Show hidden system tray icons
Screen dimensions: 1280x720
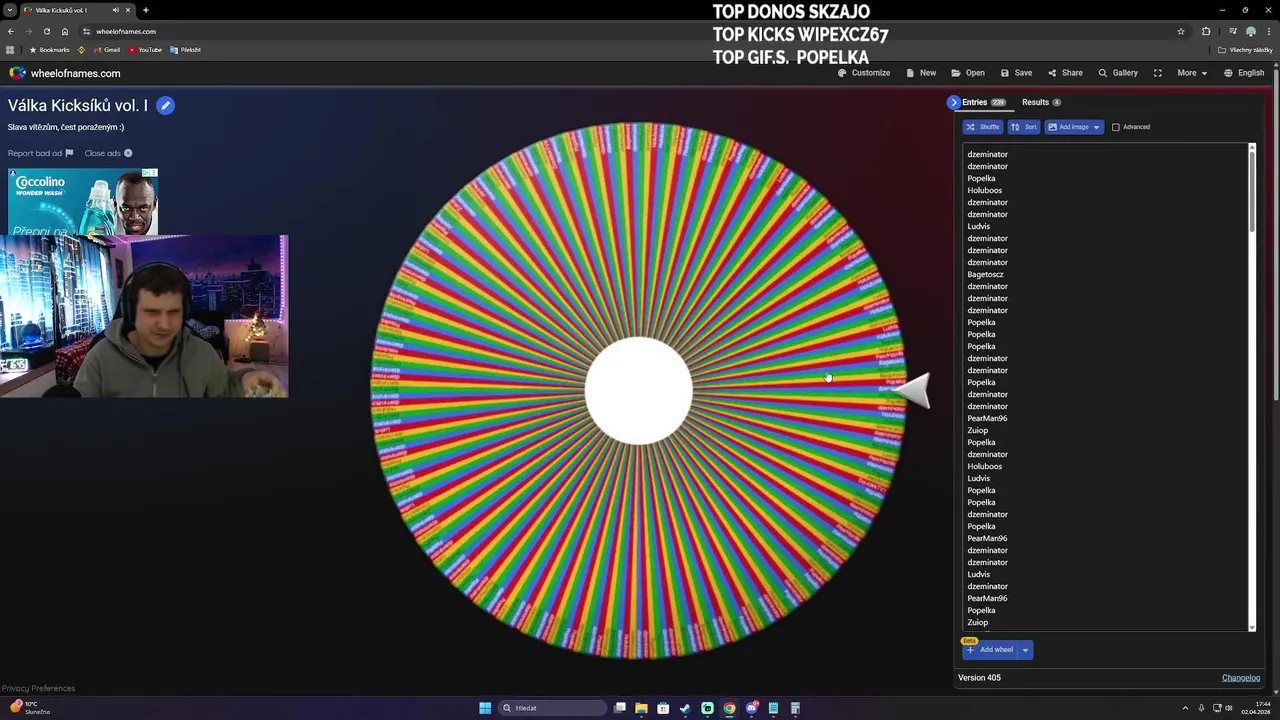point(1185,708)
